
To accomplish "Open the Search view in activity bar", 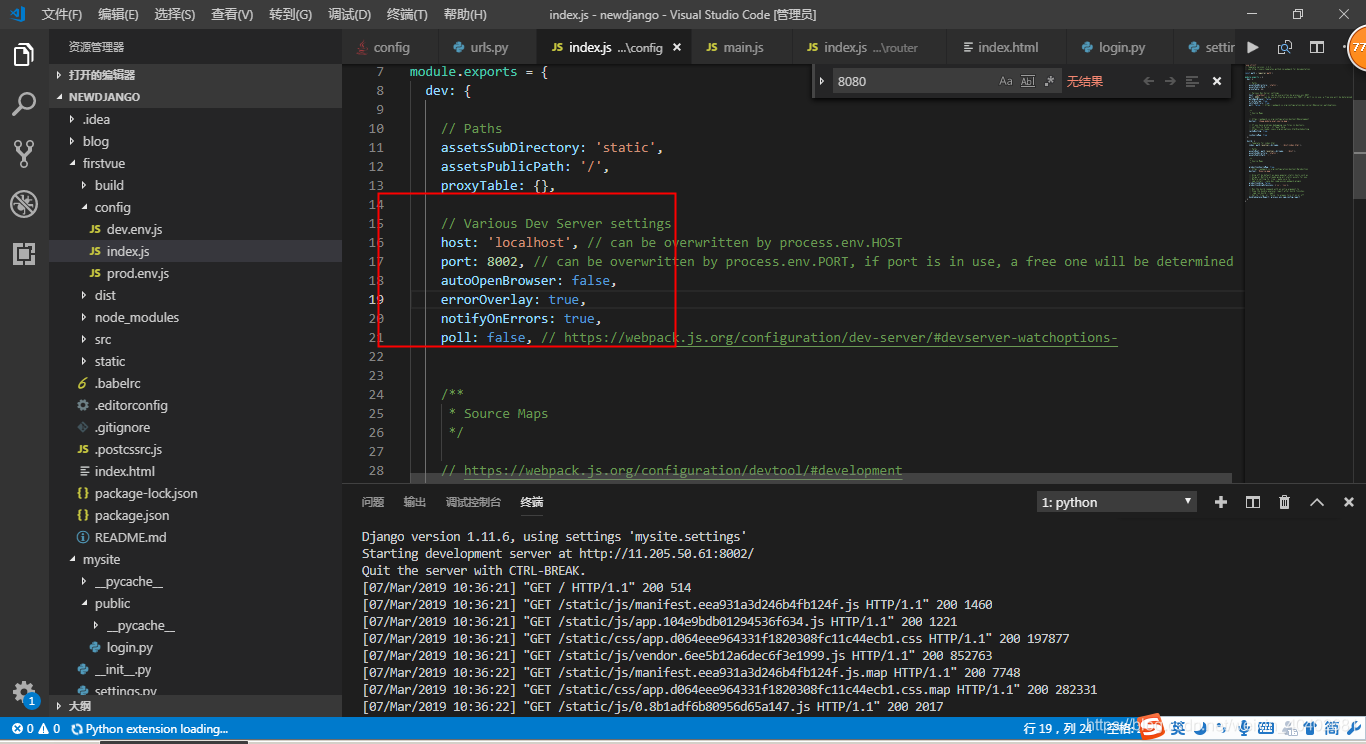I will 24,103.
